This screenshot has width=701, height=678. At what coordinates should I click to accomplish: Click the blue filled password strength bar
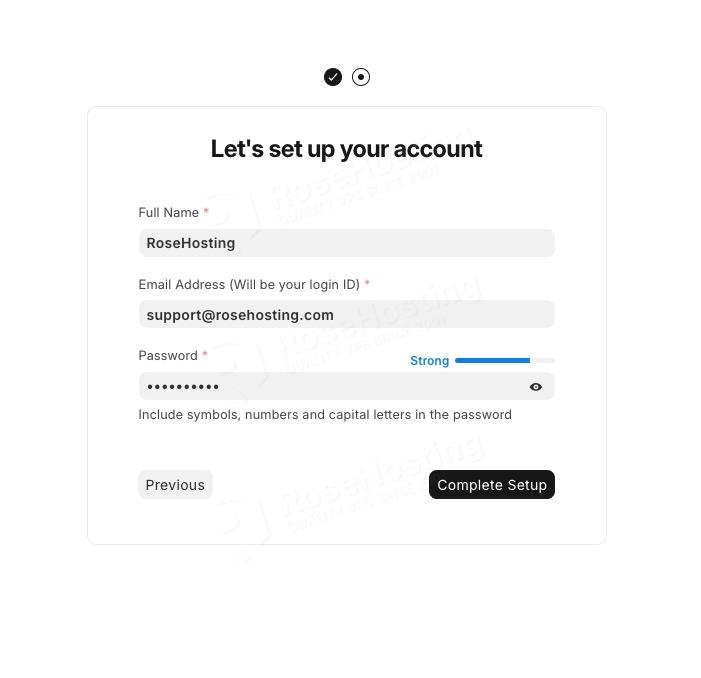(x=492, y=360)
